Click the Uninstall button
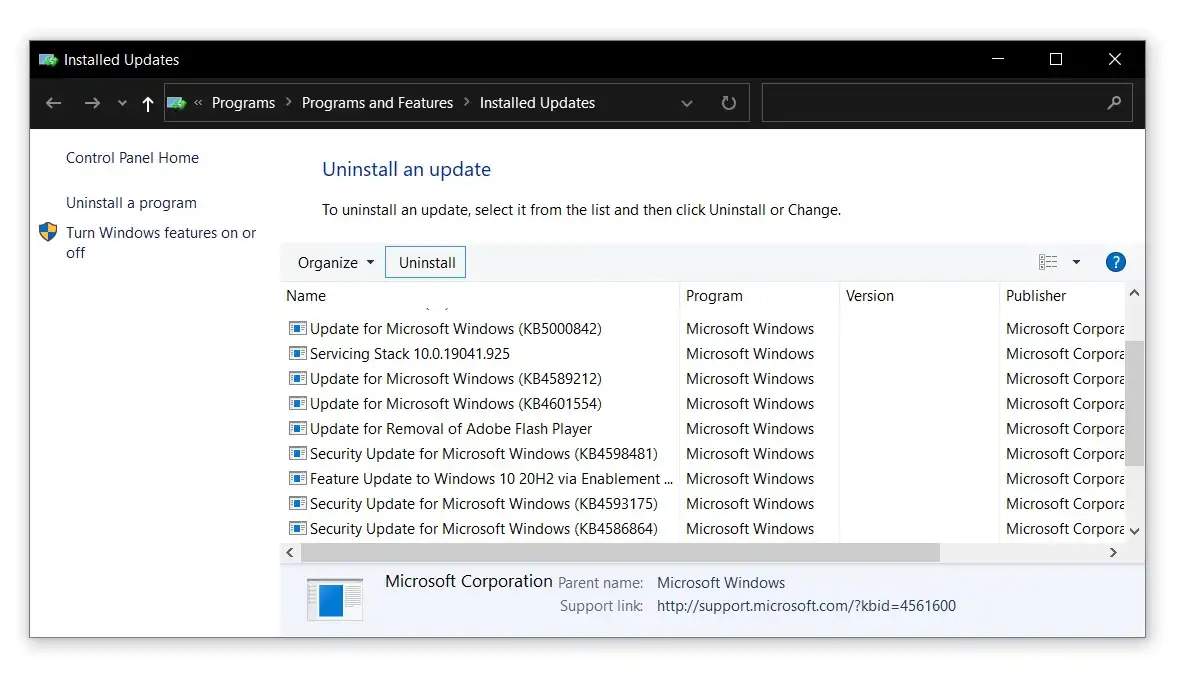The width and height of the screenshot is (1183, 692). (x=425, y=262)
